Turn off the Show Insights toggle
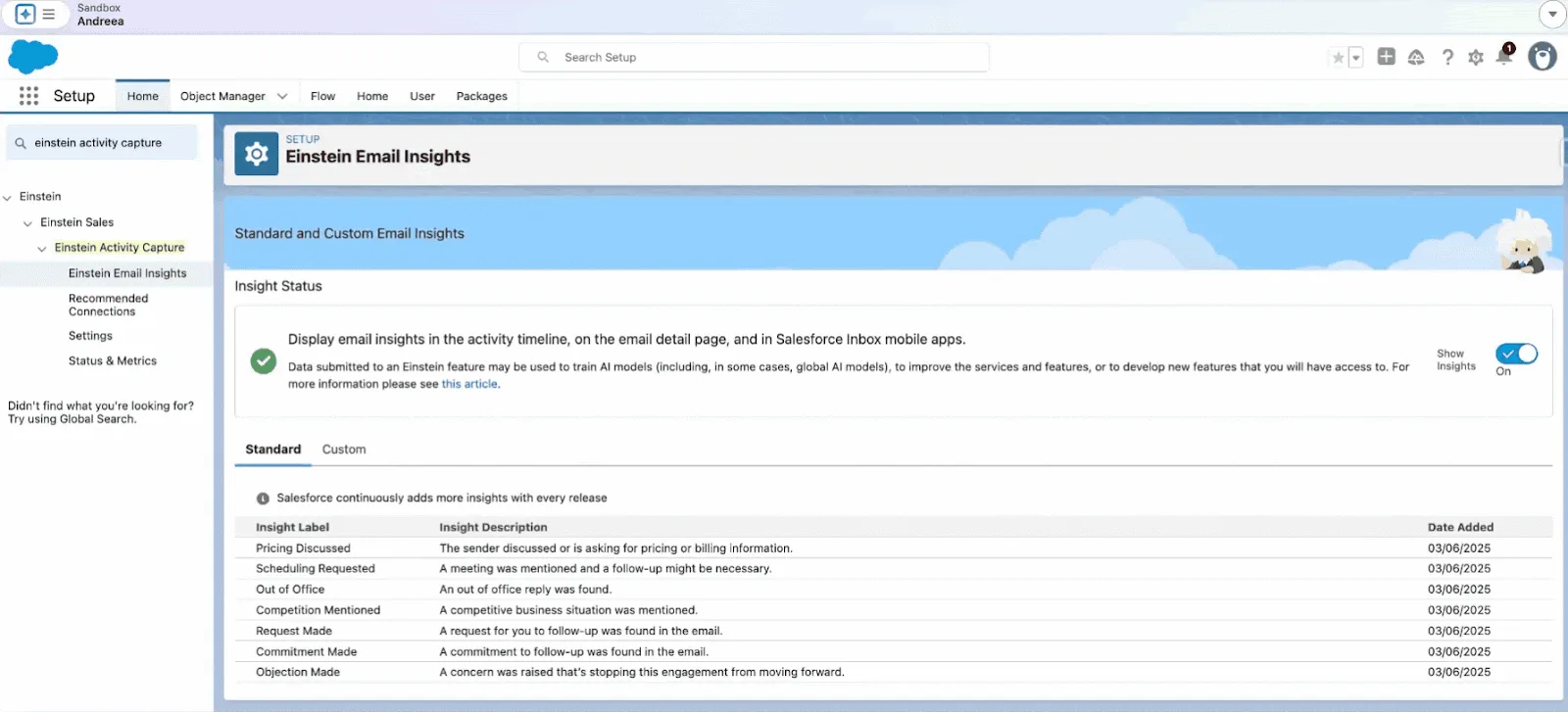The image size is (1568, 712). (1516, 354)
